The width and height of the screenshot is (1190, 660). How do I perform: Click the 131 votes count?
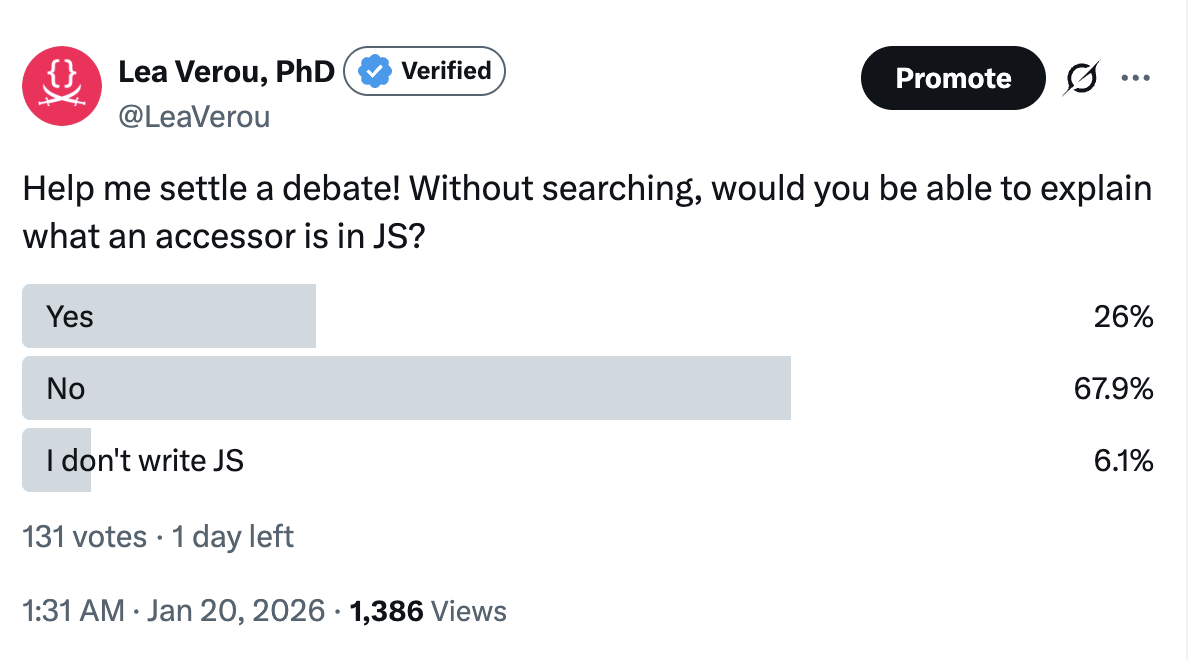(84, 537)
